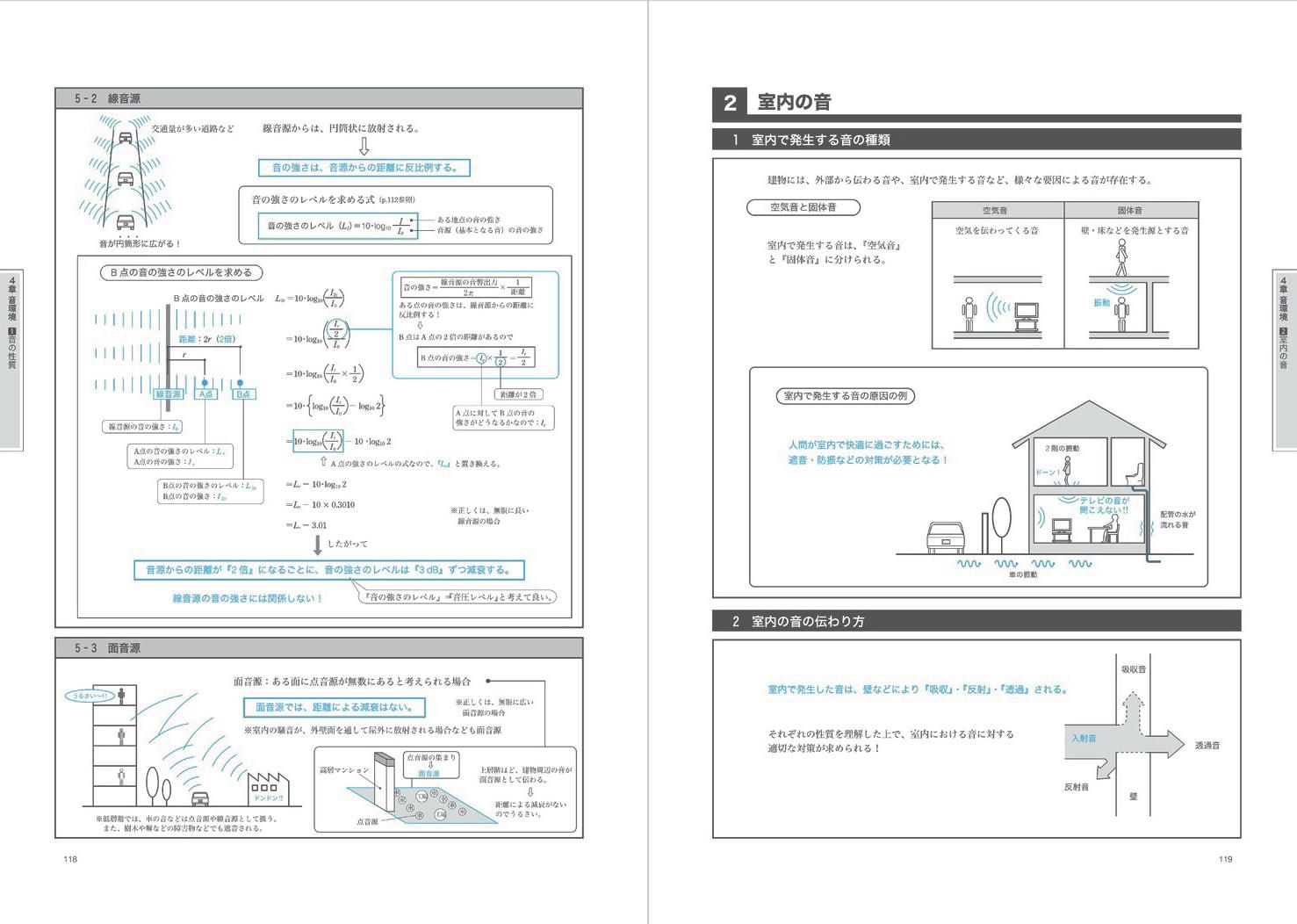Click the B点の音の強さのレベルを求める label
The image size is (1297, 924).
coord(181,272)
